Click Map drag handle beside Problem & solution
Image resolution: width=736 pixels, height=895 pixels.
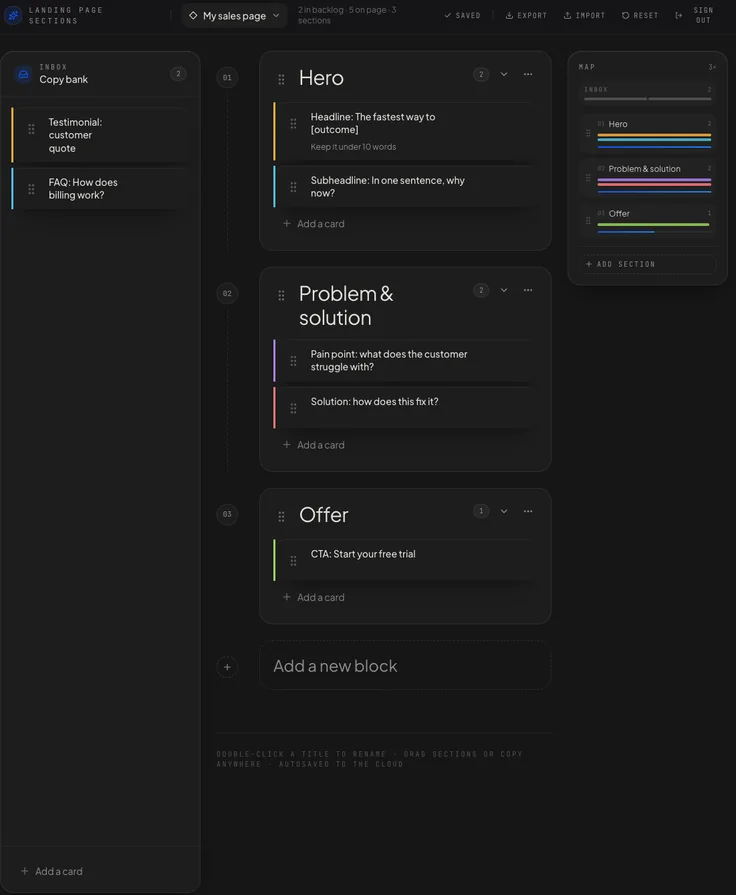coord(588,178)
